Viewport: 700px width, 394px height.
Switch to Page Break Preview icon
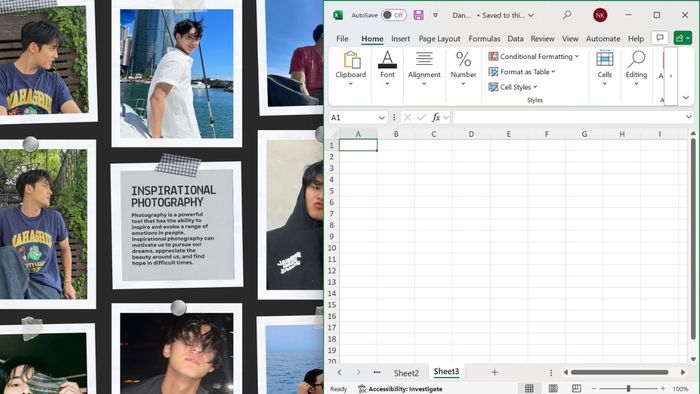pyautogui.click(x=576, y=389)
